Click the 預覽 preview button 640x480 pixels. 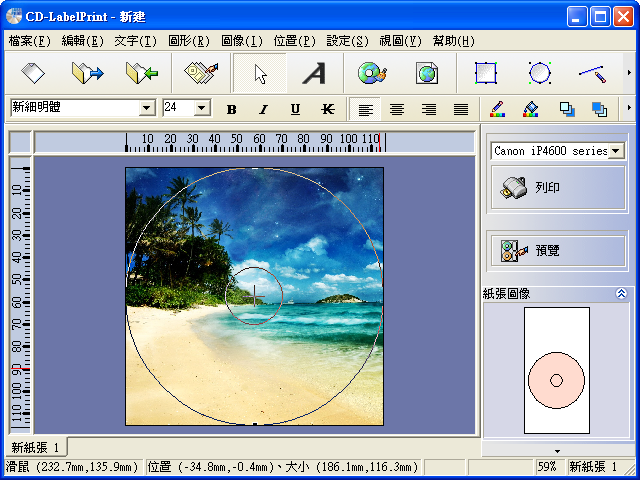558,250
